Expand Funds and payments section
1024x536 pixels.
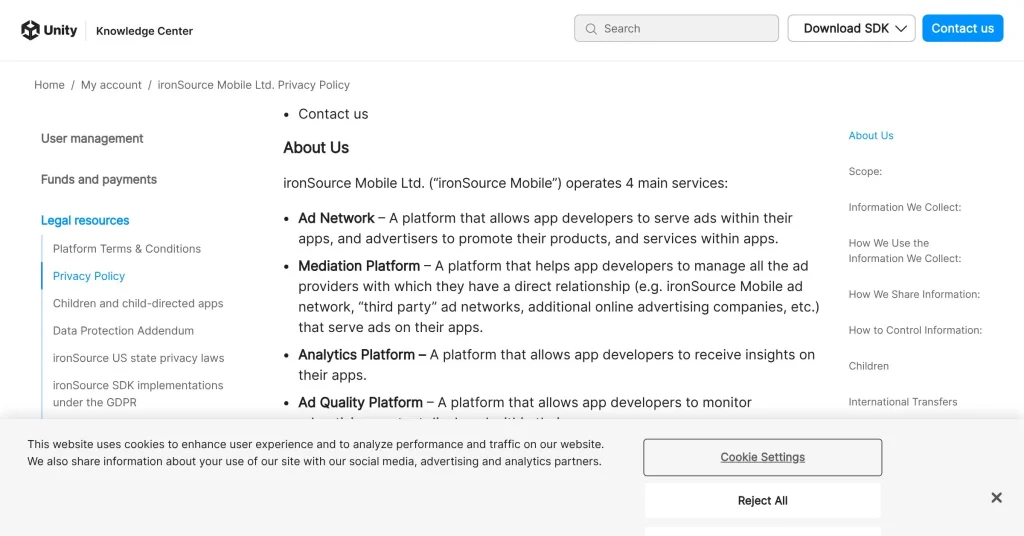pyautogui.click(x=99, y=180)
